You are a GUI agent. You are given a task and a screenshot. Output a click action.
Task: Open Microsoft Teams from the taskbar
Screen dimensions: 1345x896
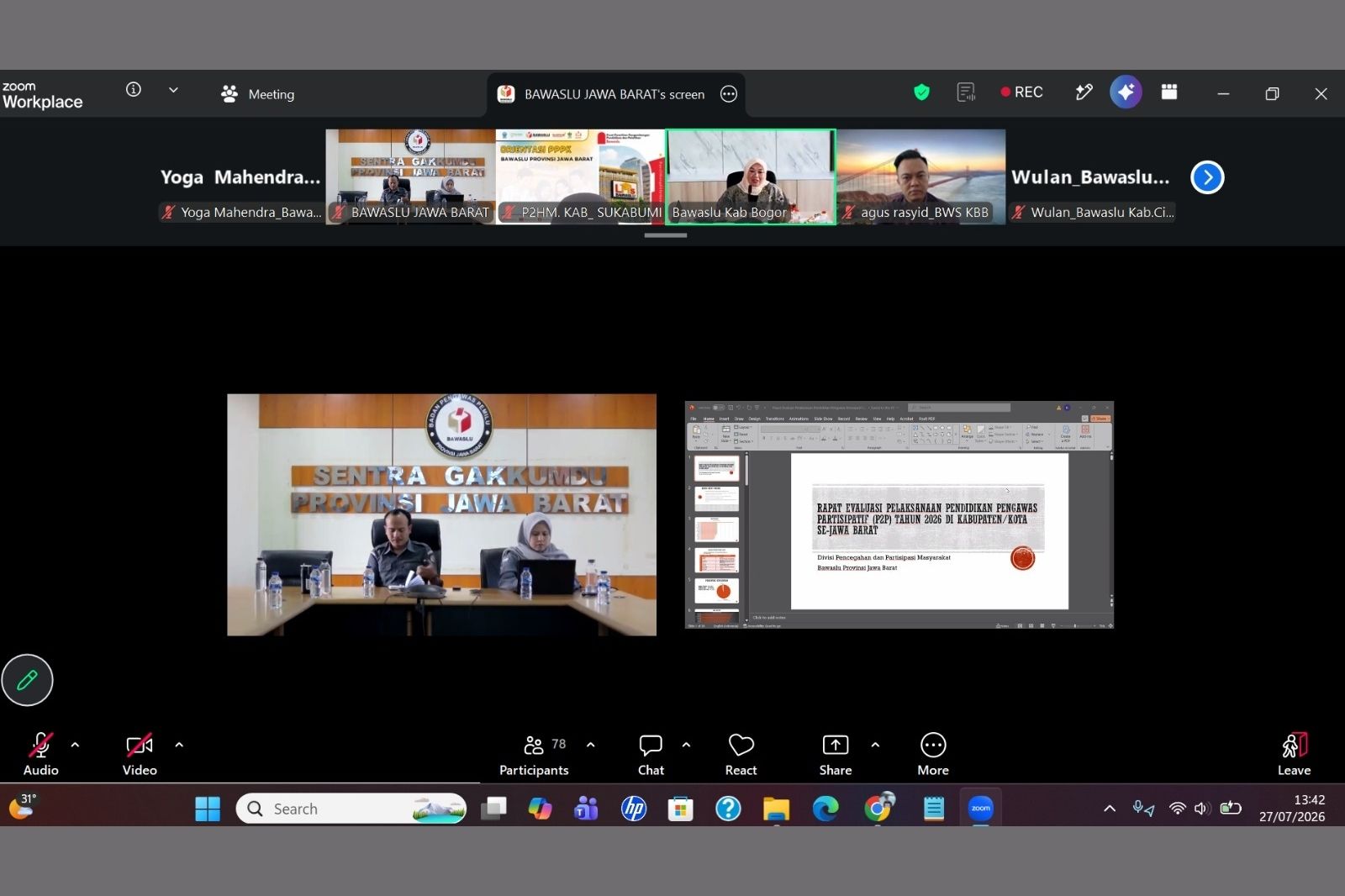[x=586, y=809]
